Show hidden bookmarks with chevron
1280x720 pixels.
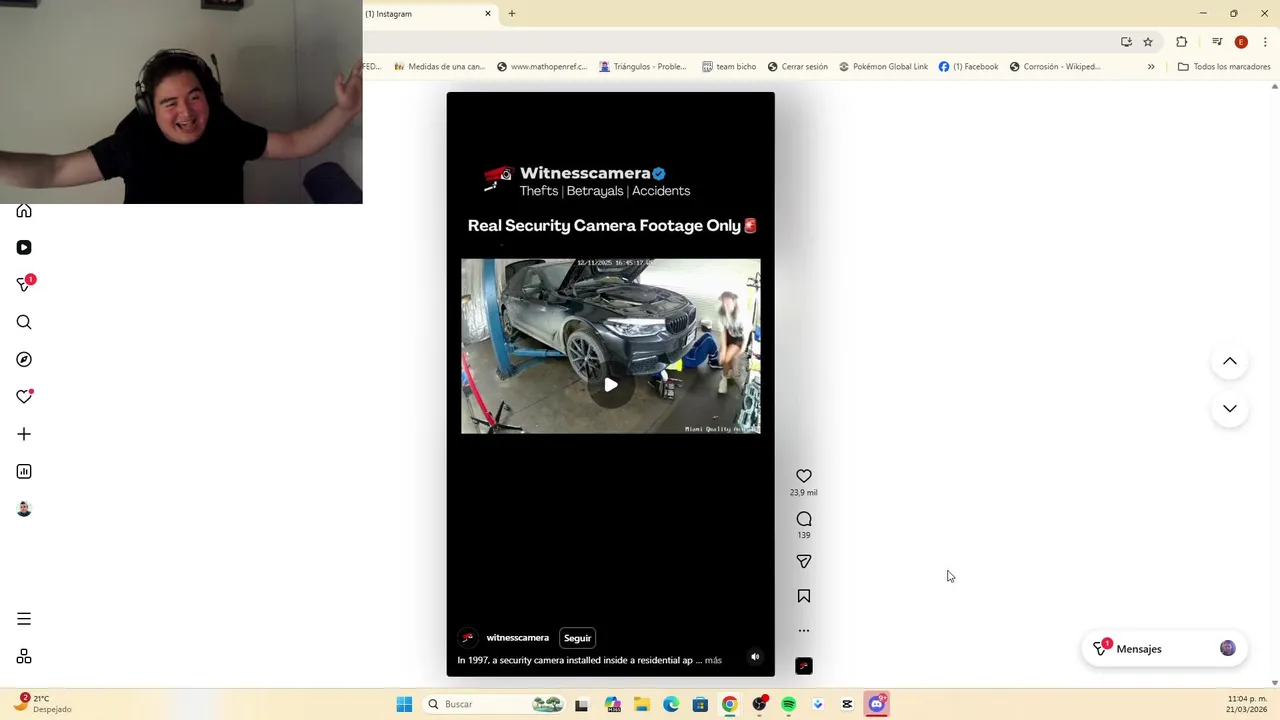click(1151, 67)
